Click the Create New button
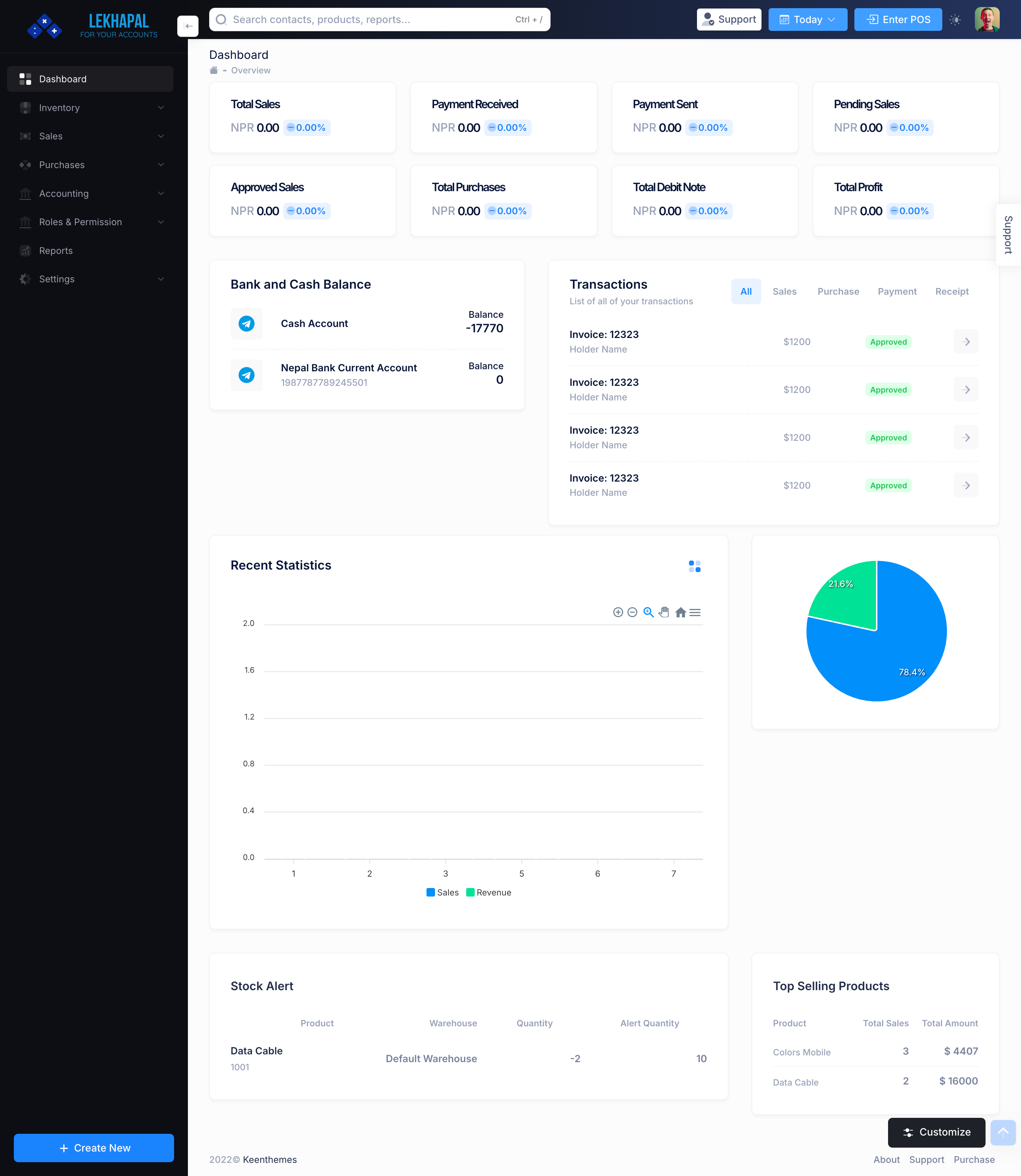This screenshot has width=1021, height=1176. point(94,1148)
